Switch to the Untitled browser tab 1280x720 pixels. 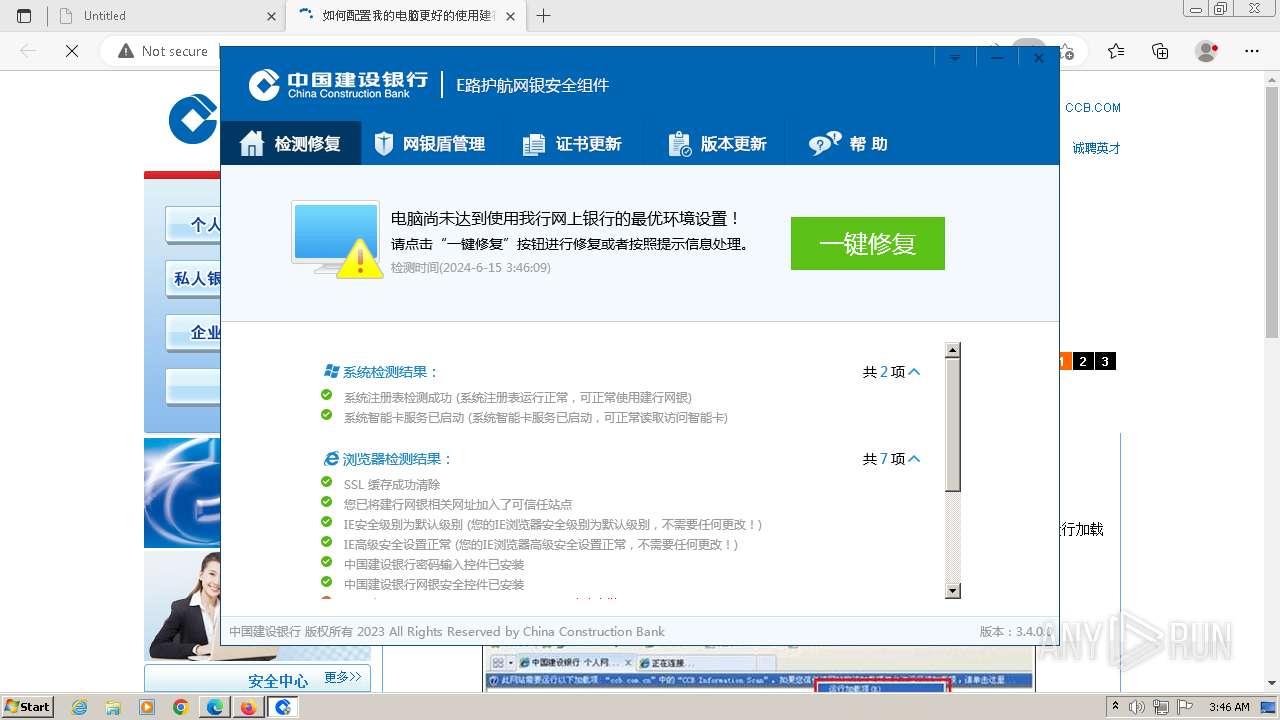[168, 16]
